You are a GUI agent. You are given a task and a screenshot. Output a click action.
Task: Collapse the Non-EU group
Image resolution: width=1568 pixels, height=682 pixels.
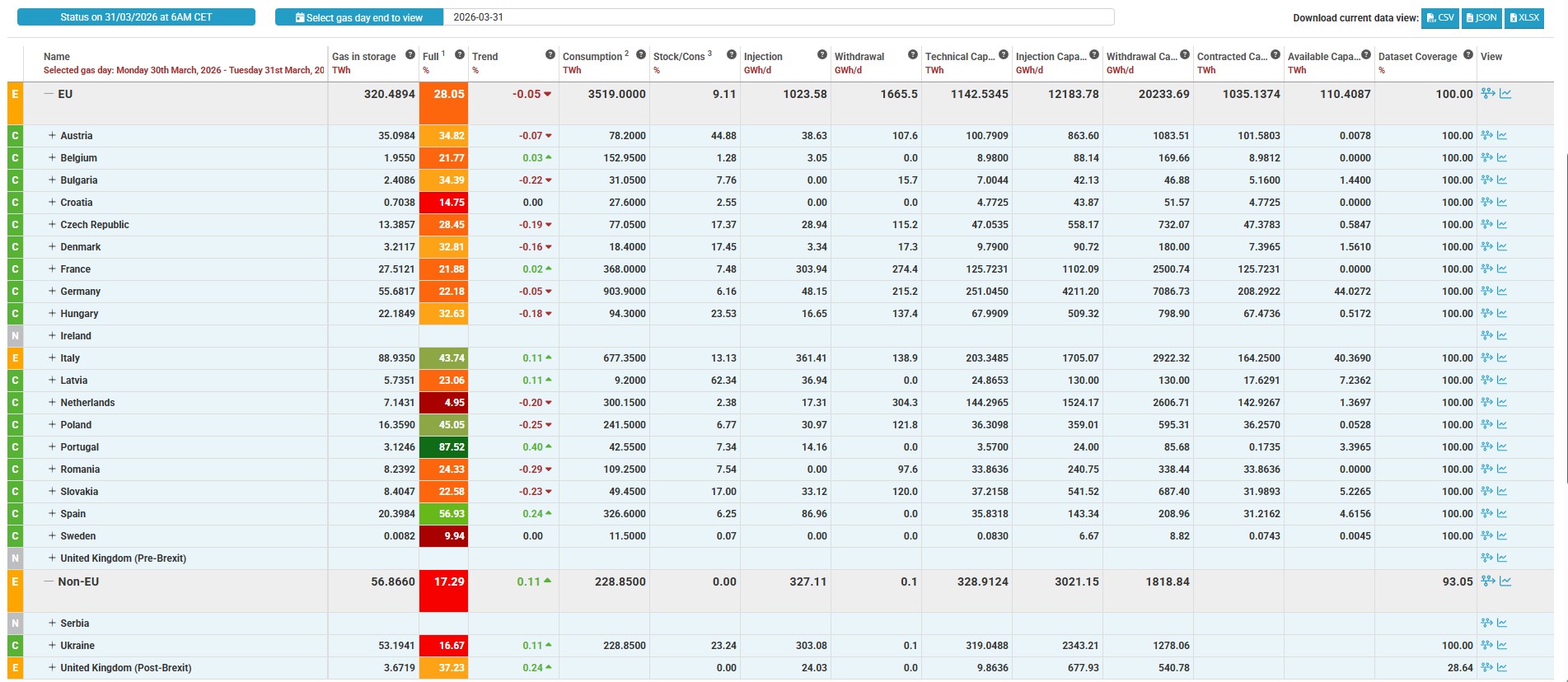(x=49, y=582)
